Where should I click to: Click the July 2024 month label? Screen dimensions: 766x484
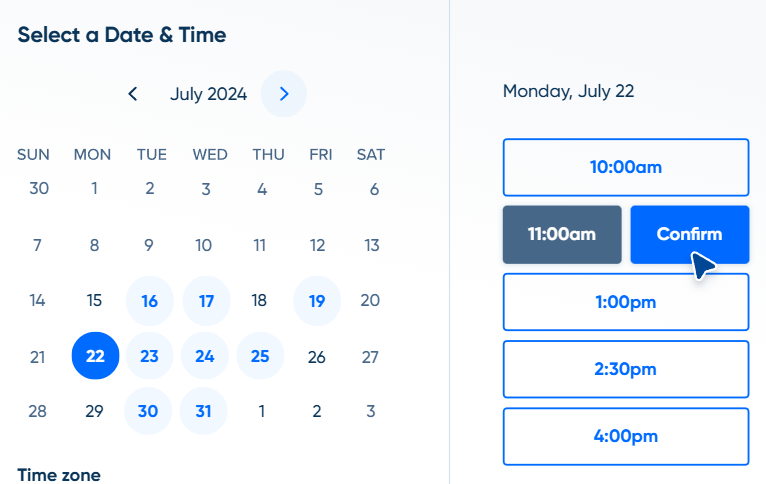[x=208, y=94]
